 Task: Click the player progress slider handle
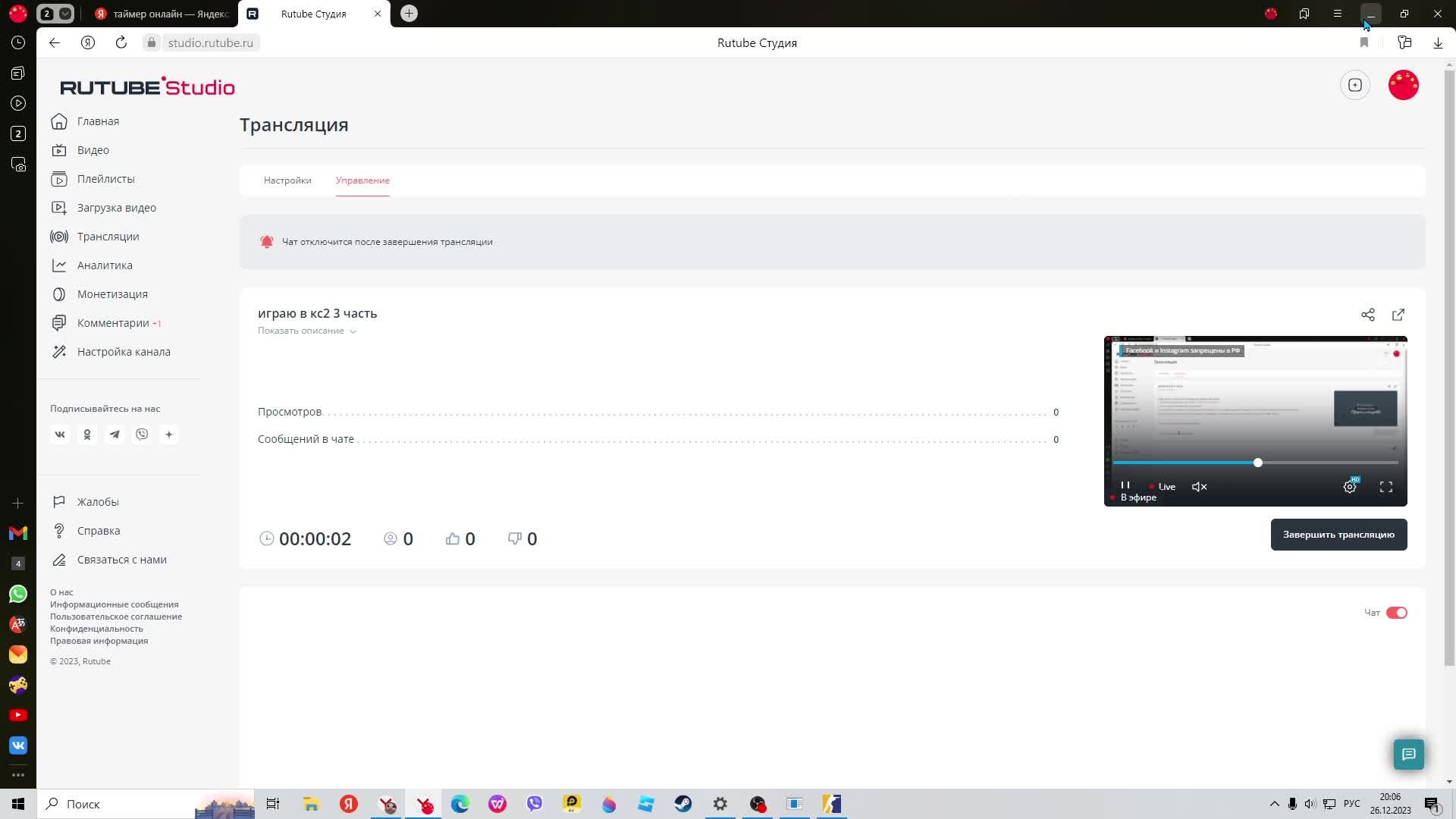click(1257, 463)
